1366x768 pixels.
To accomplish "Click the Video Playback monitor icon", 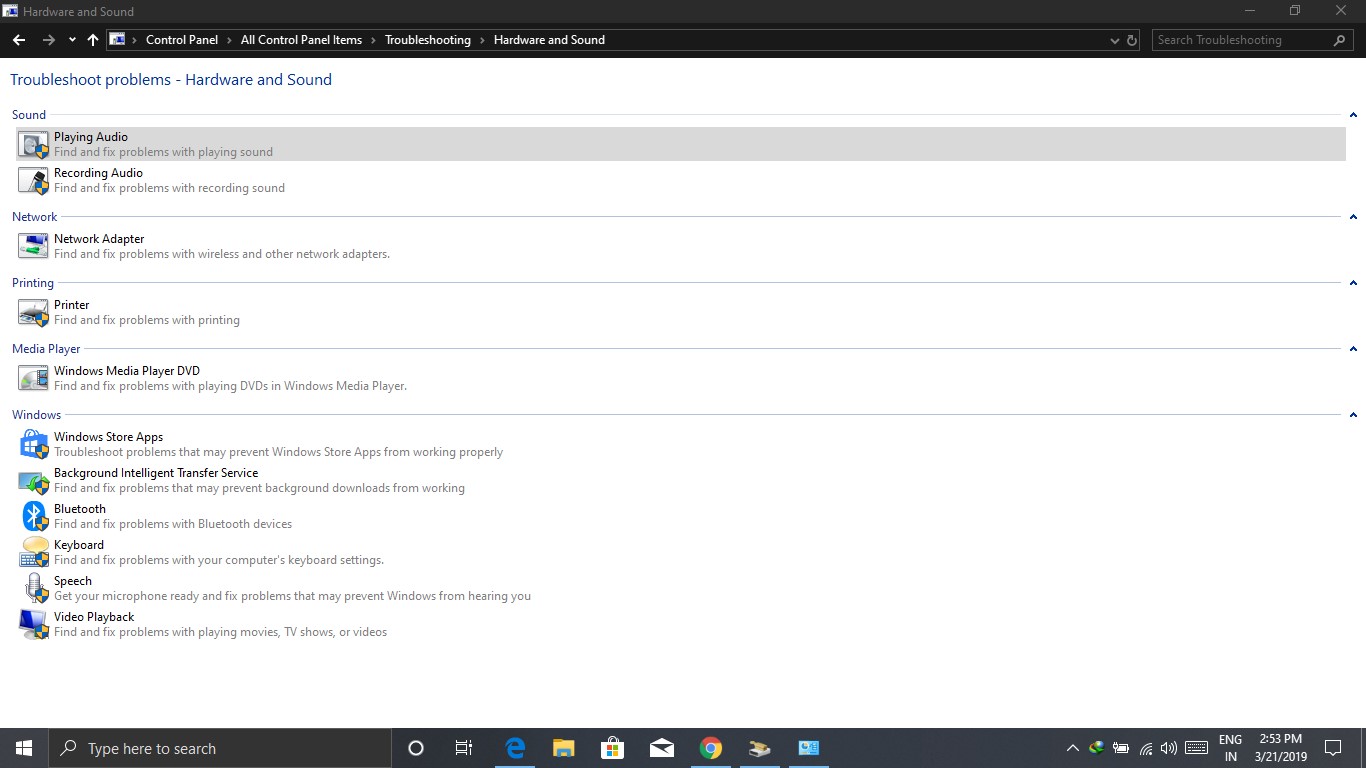I will (33, 625).
